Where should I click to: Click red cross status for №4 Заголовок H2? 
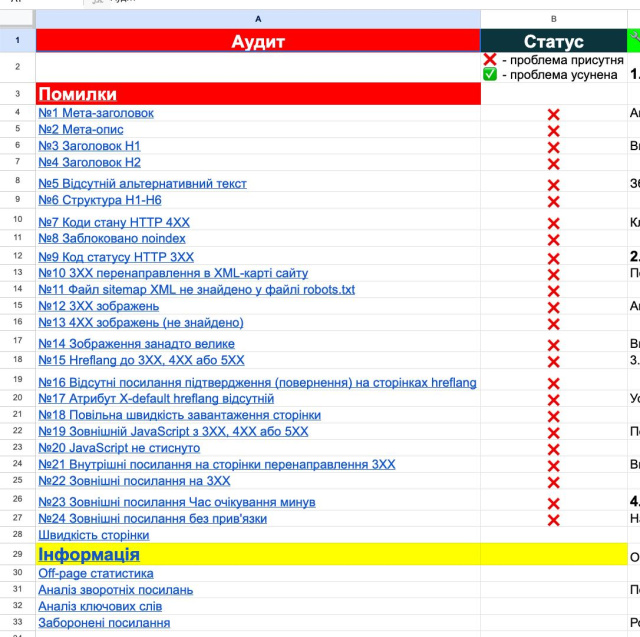553,164
